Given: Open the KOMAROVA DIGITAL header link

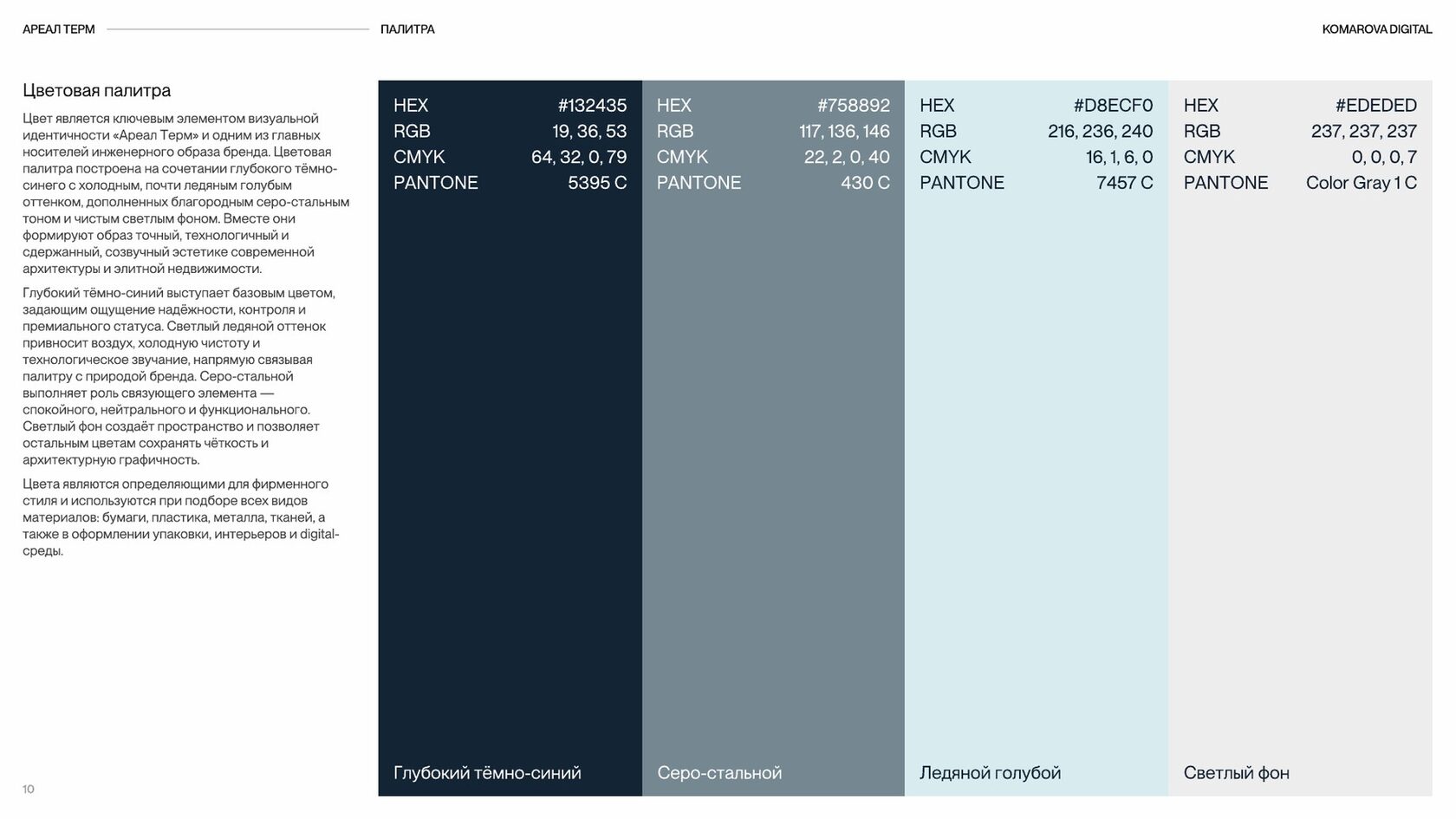Looking at the screenshot, I should [x=1377, y=29].
